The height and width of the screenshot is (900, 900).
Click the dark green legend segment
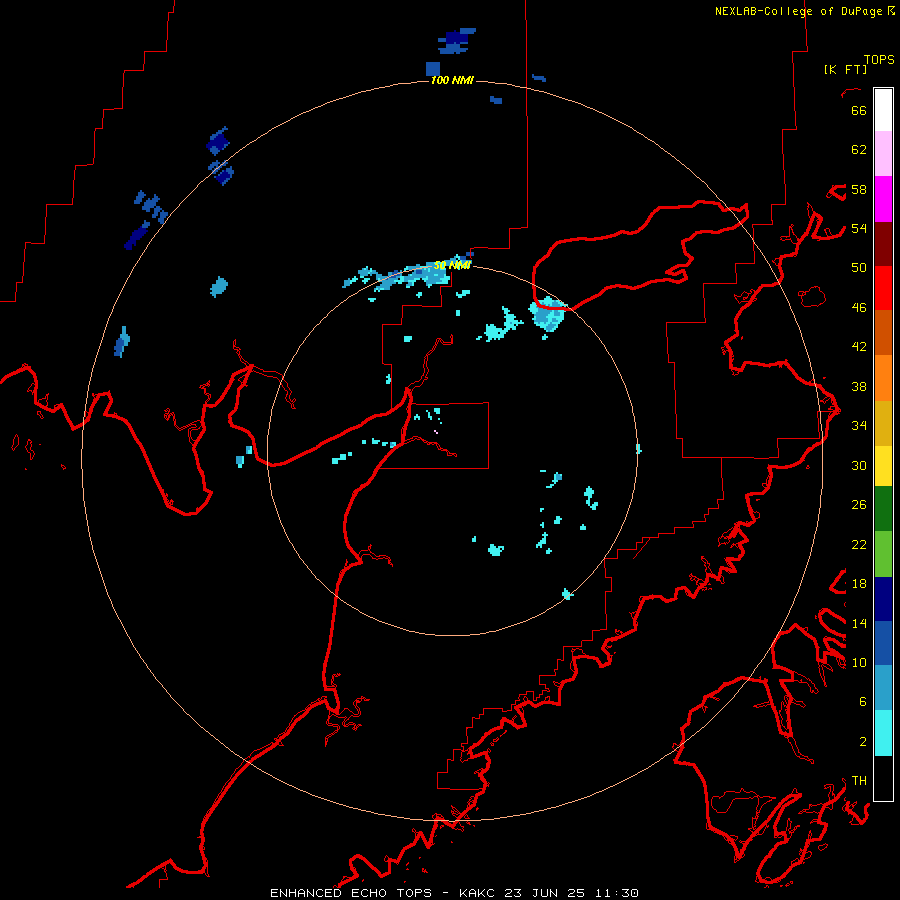(883, 509)
